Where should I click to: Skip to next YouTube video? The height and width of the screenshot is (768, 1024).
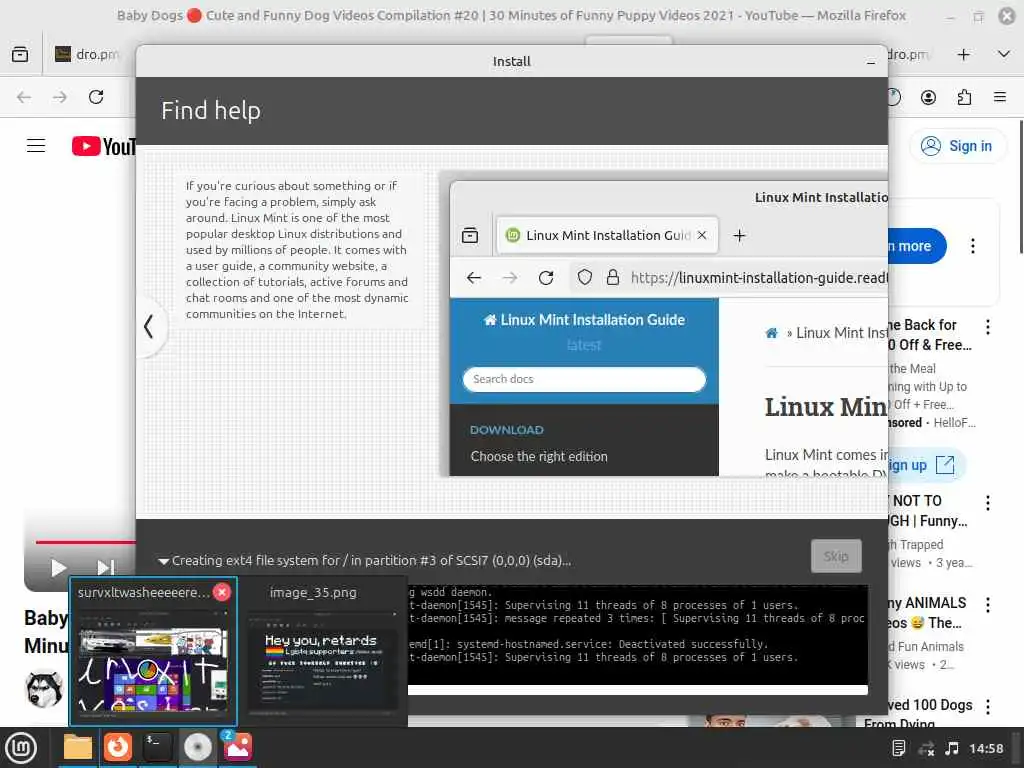coord(105,568)
